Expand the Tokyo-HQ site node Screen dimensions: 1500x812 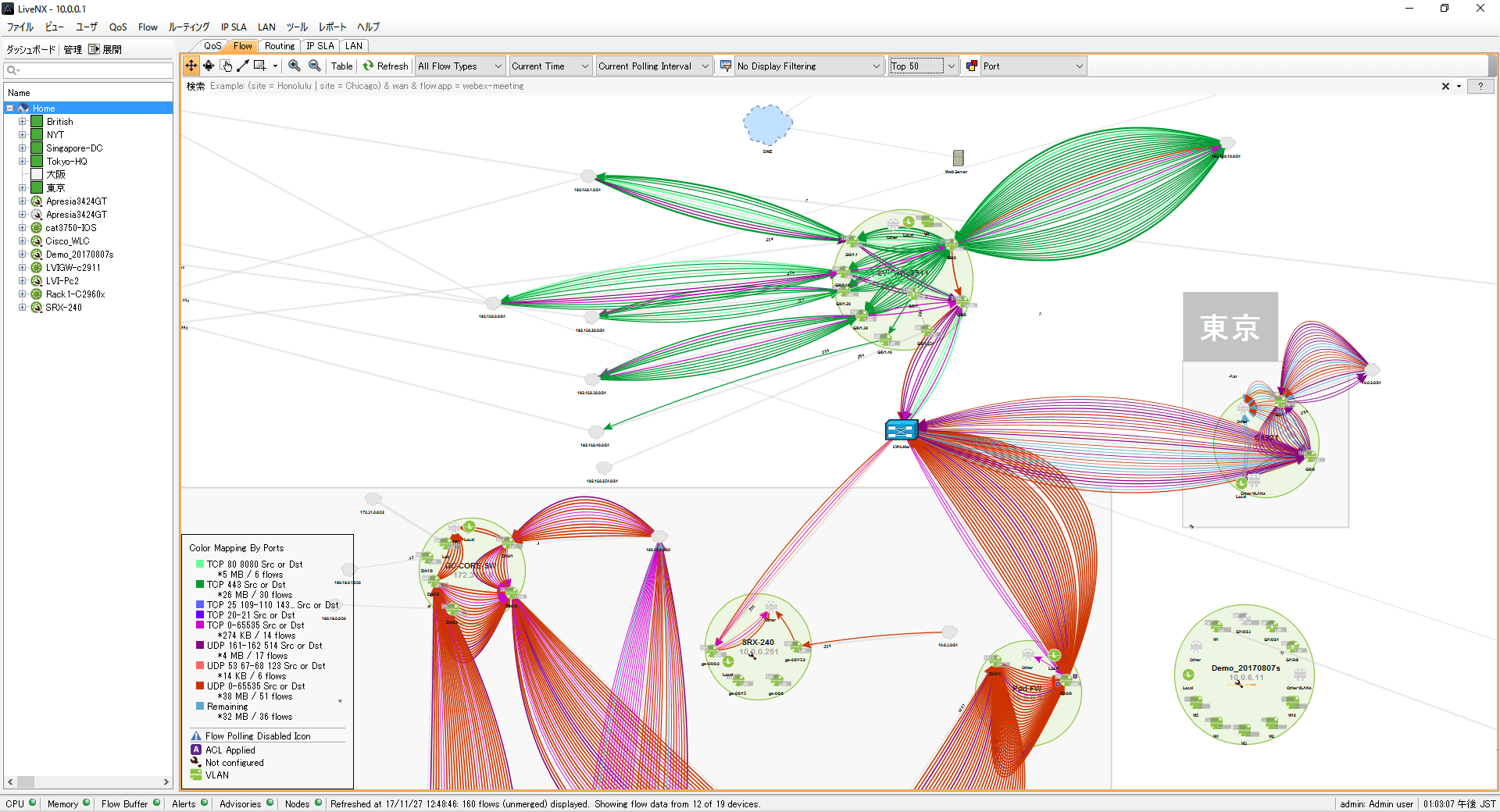click(23, 162)
